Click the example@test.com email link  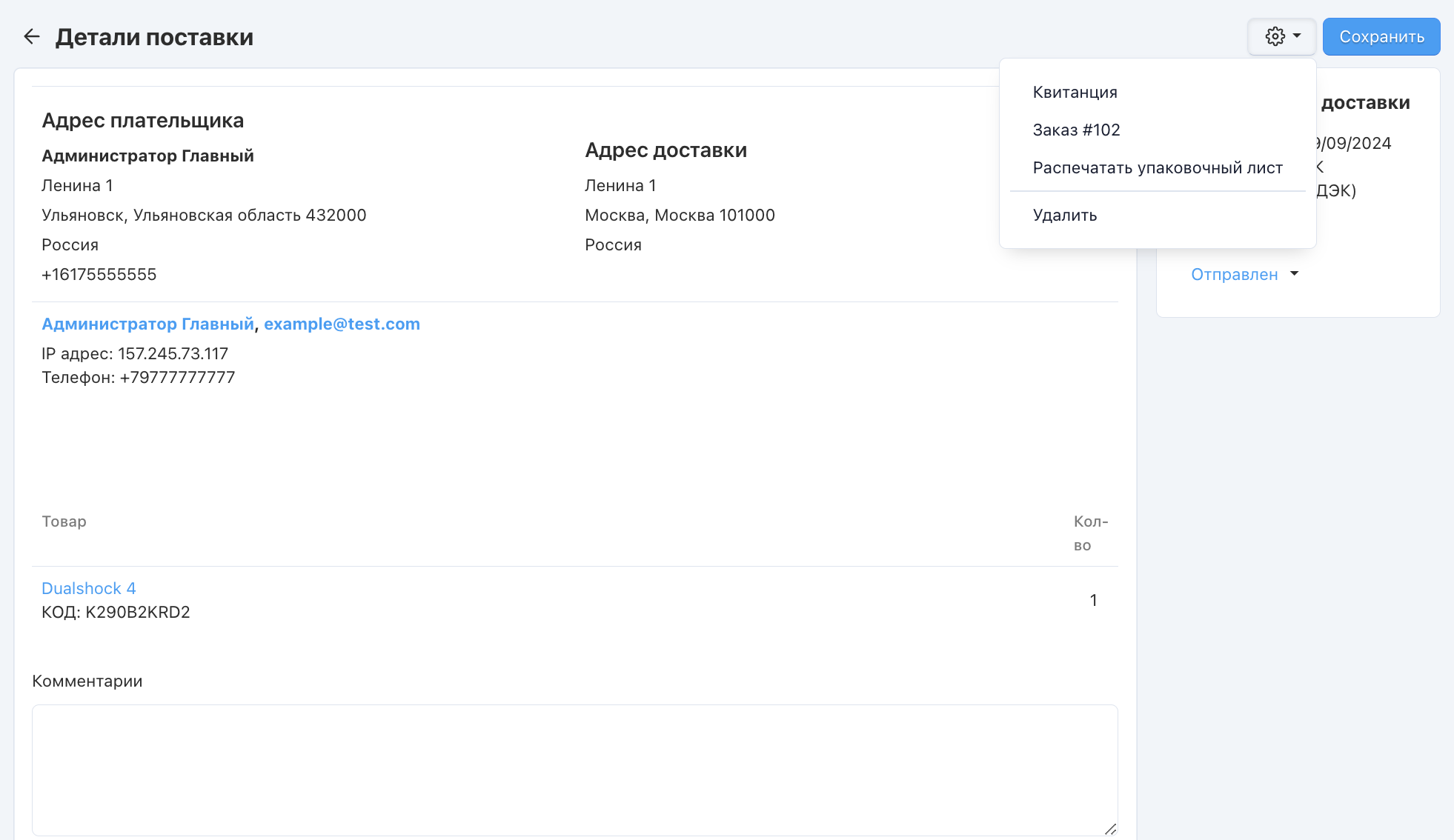[342, 324]
